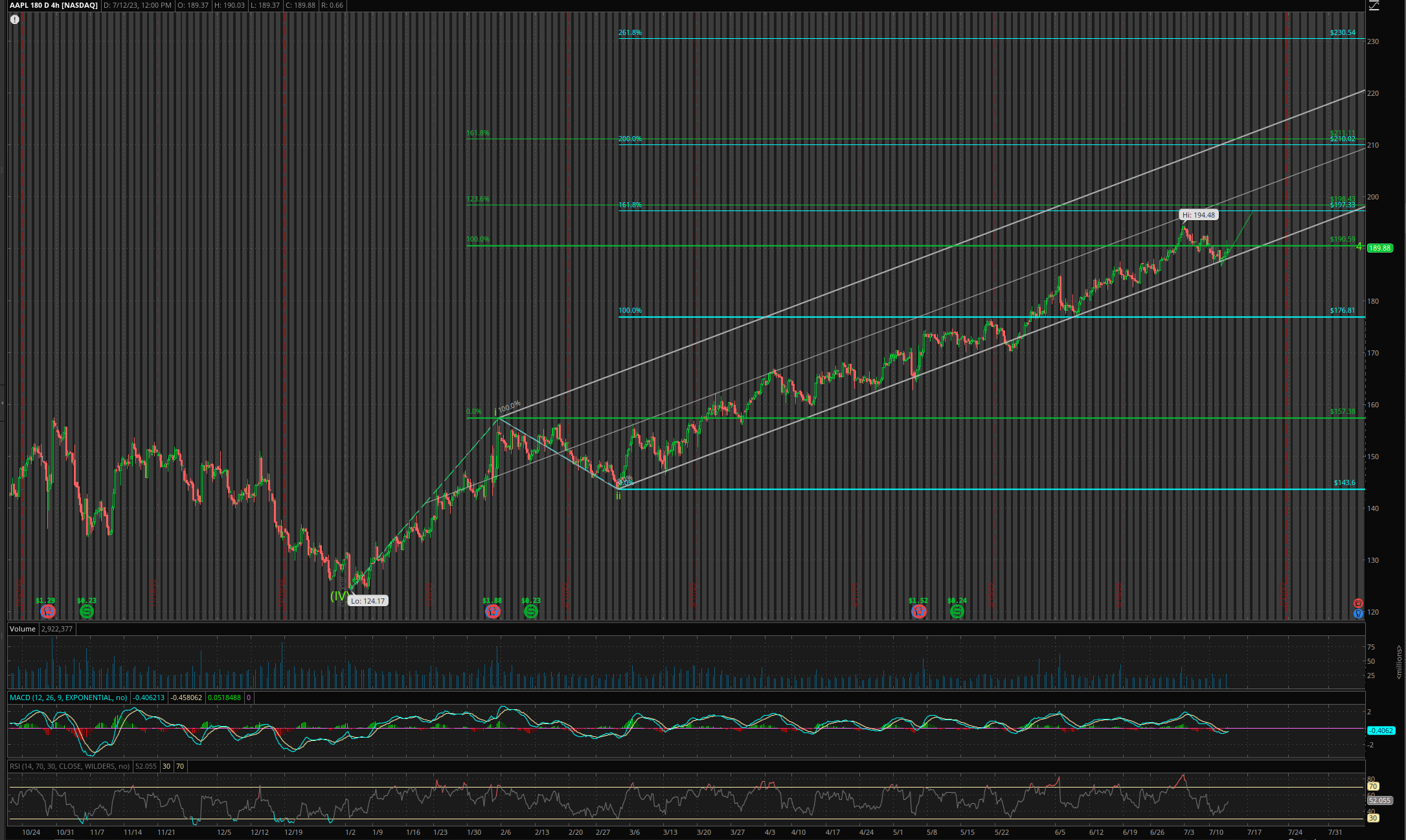
Task: Click the R: 0.66 range value
Action: click(x=332, y=5)
